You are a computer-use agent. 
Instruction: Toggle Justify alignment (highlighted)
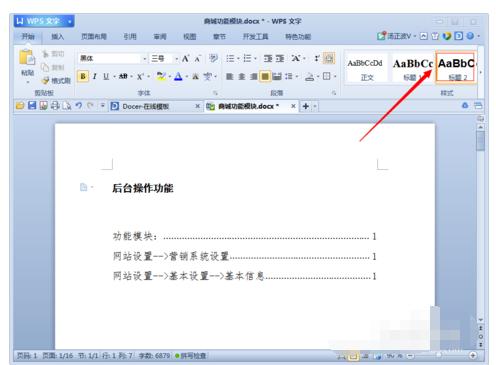[265, 76]
